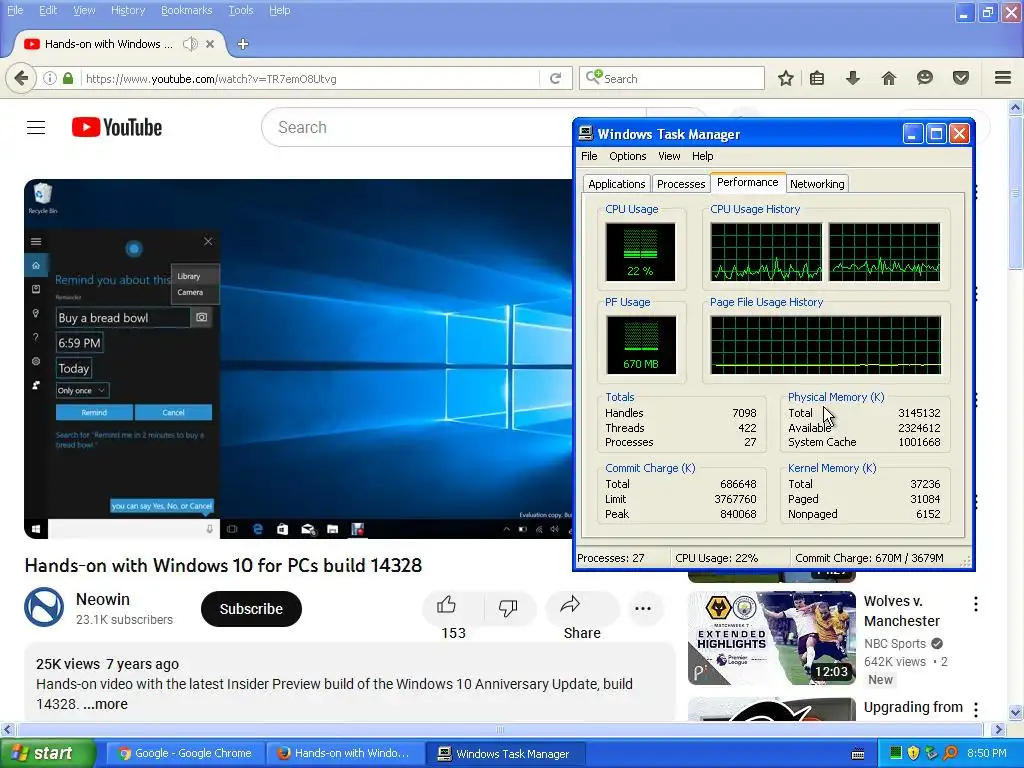Click the search magnifier tray icon
1024x768 pixels.
click(950, 753)
